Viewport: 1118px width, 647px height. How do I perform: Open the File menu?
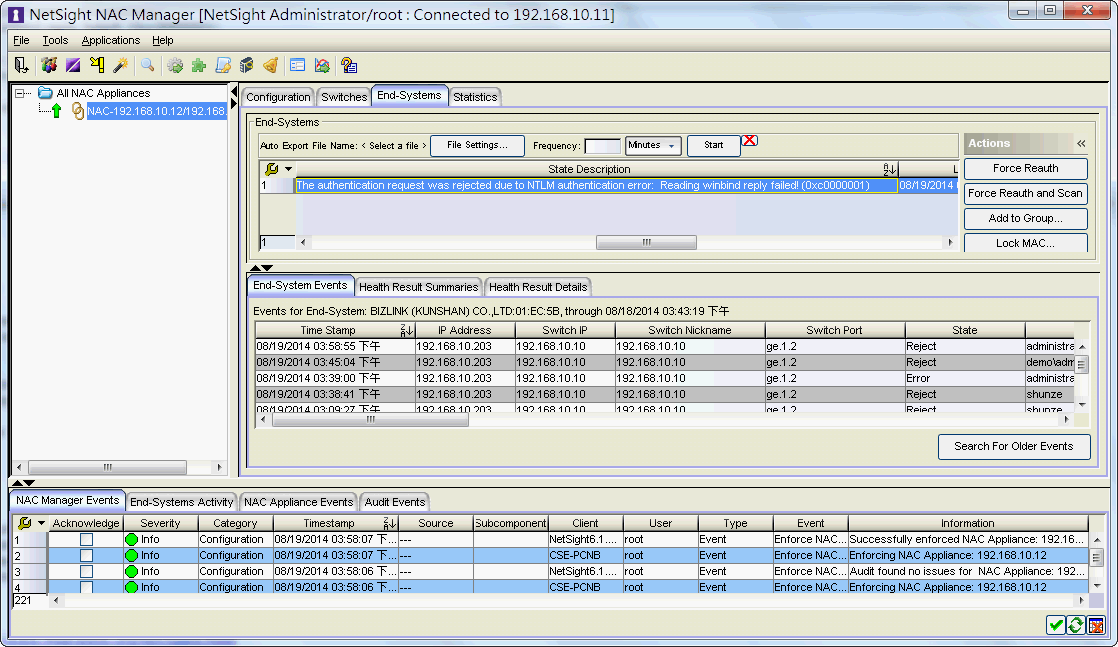tap(21, 40)
